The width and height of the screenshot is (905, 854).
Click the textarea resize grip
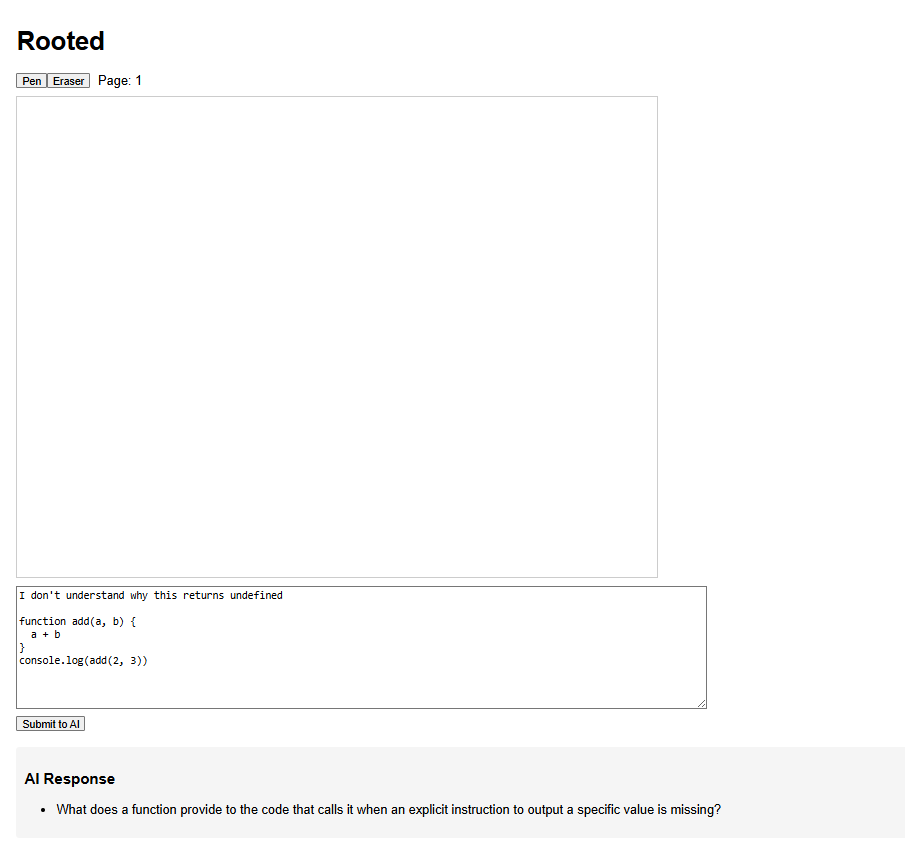701,703
